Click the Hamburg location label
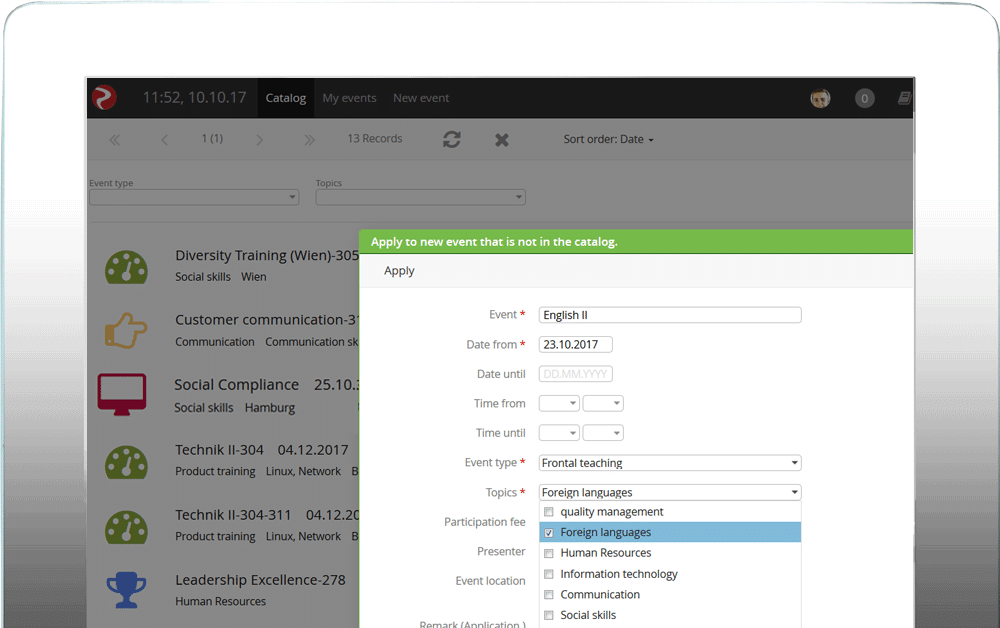The width and height of the screenshot is (1000, 628). click(x=270, y=407)
